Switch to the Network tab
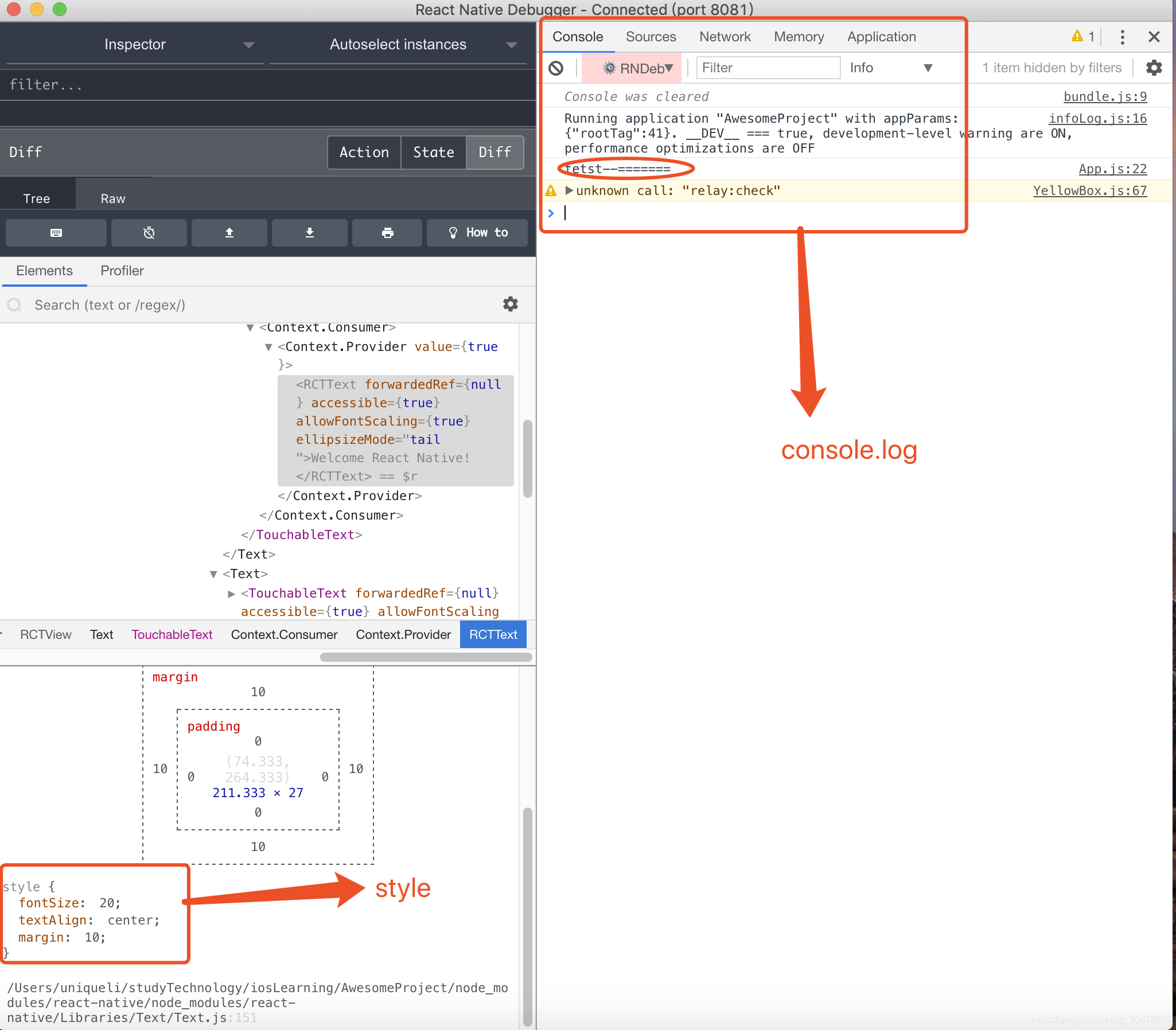Viewport: 1176px width, 1030px height. click(724, 37)
